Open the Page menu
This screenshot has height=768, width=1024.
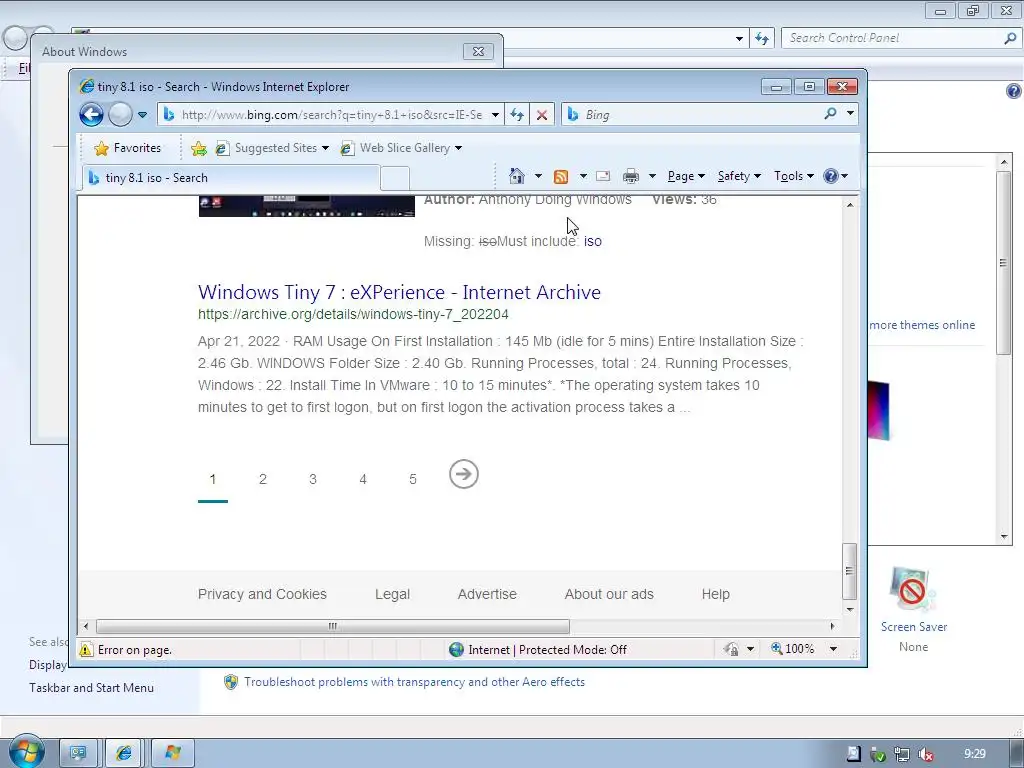686,176
